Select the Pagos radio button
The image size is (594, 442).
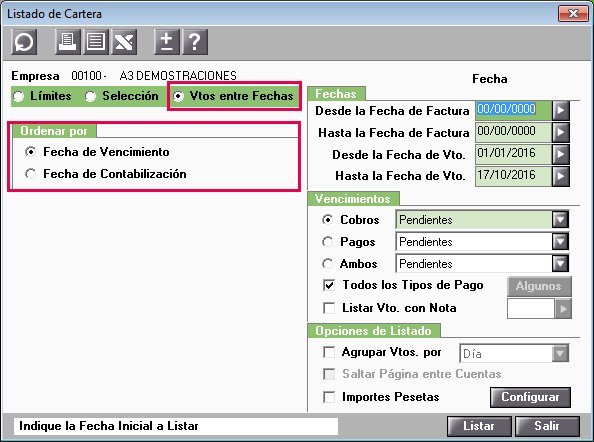(x=327, y=242)
